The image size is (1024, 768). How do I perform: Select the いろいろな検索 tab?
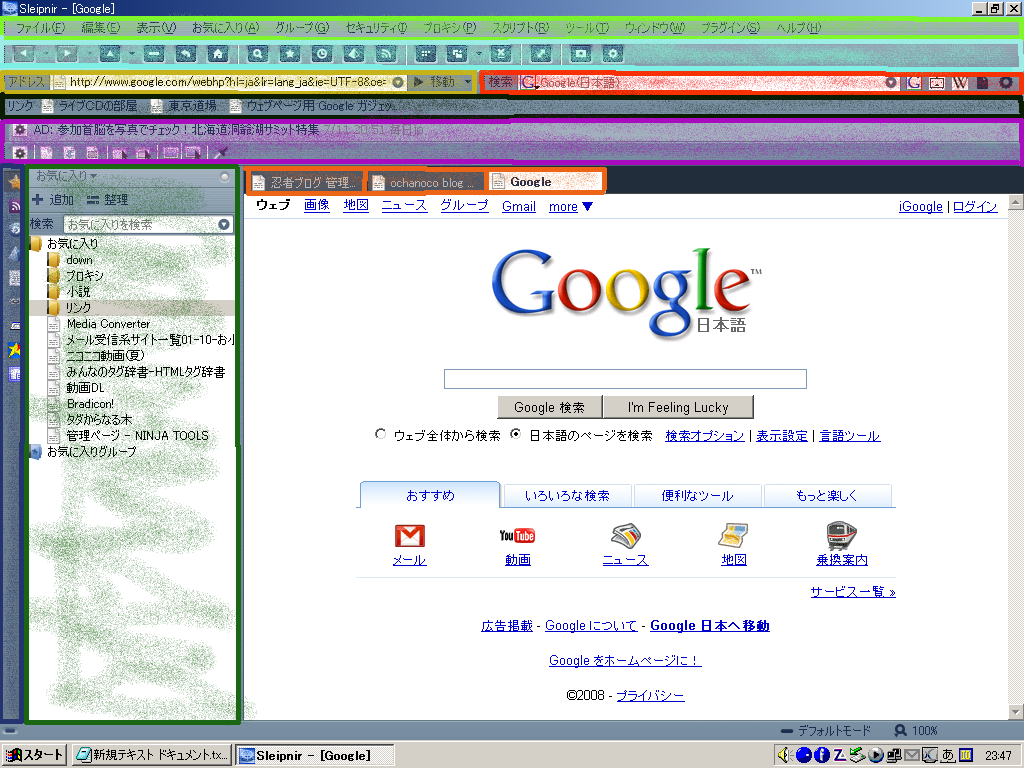[x=568, y=496]
